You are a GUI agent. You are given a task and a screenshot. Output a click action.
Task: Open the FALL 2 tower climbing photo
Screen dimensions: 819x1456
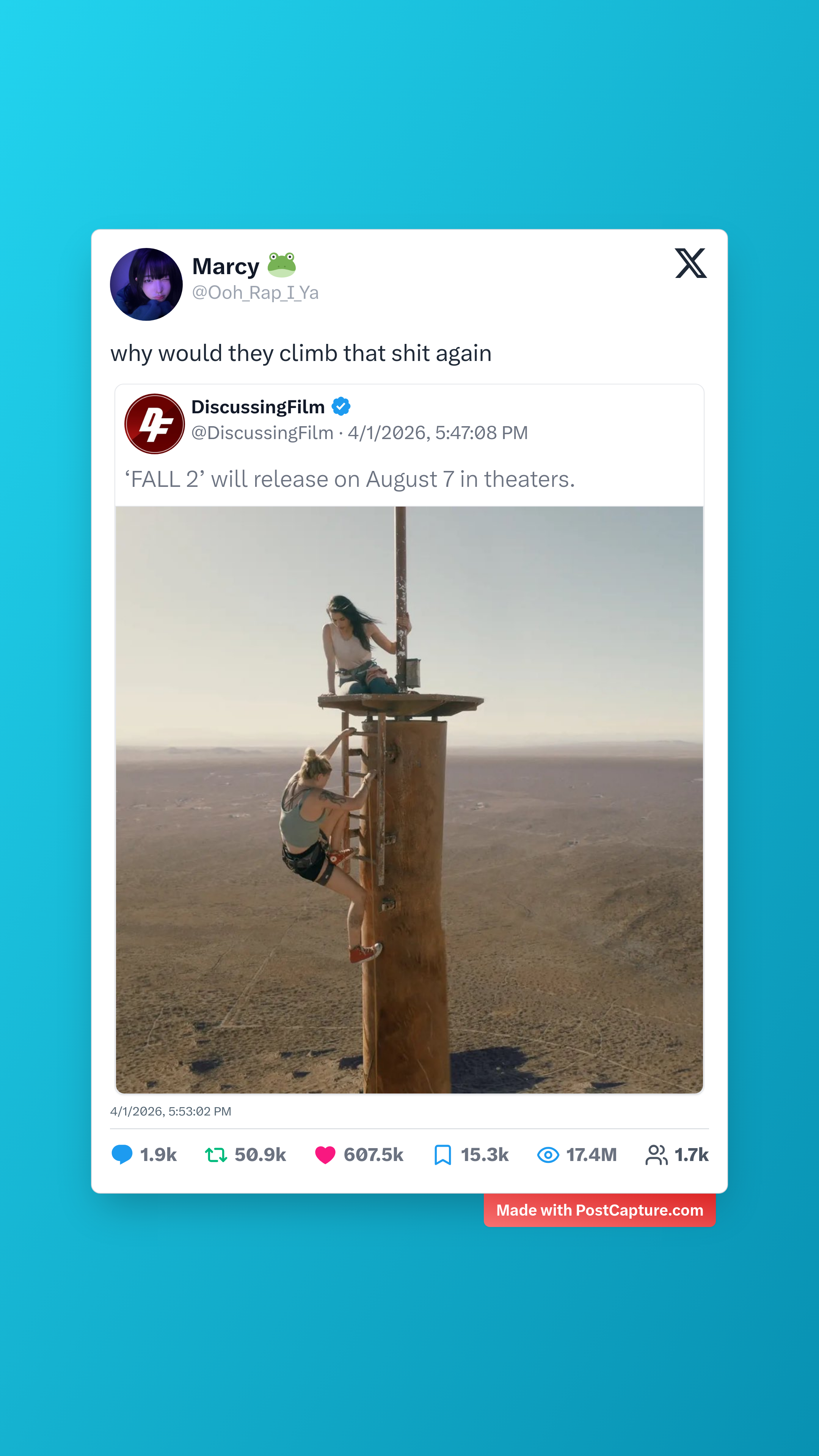coord(409,800)
